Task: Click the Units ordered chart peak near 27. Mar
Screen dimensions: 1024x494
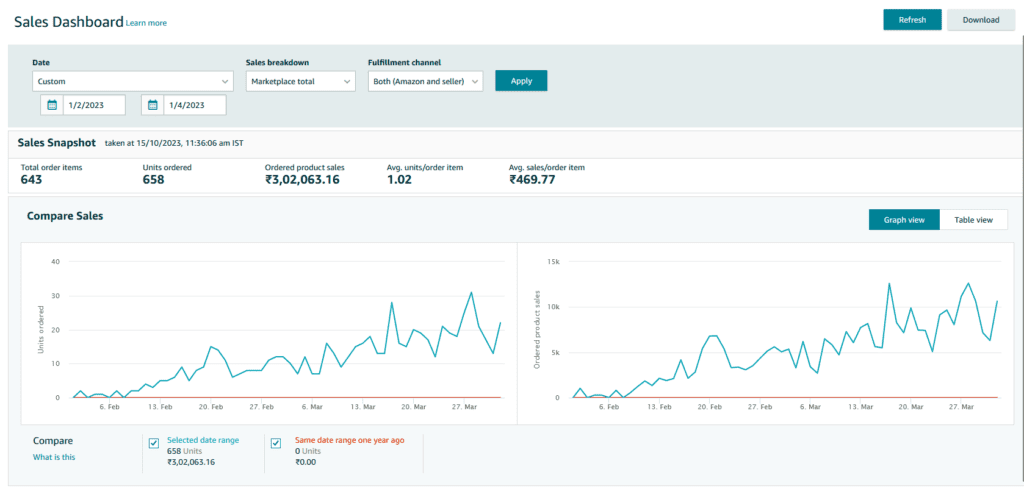Action: coord(471,293)
